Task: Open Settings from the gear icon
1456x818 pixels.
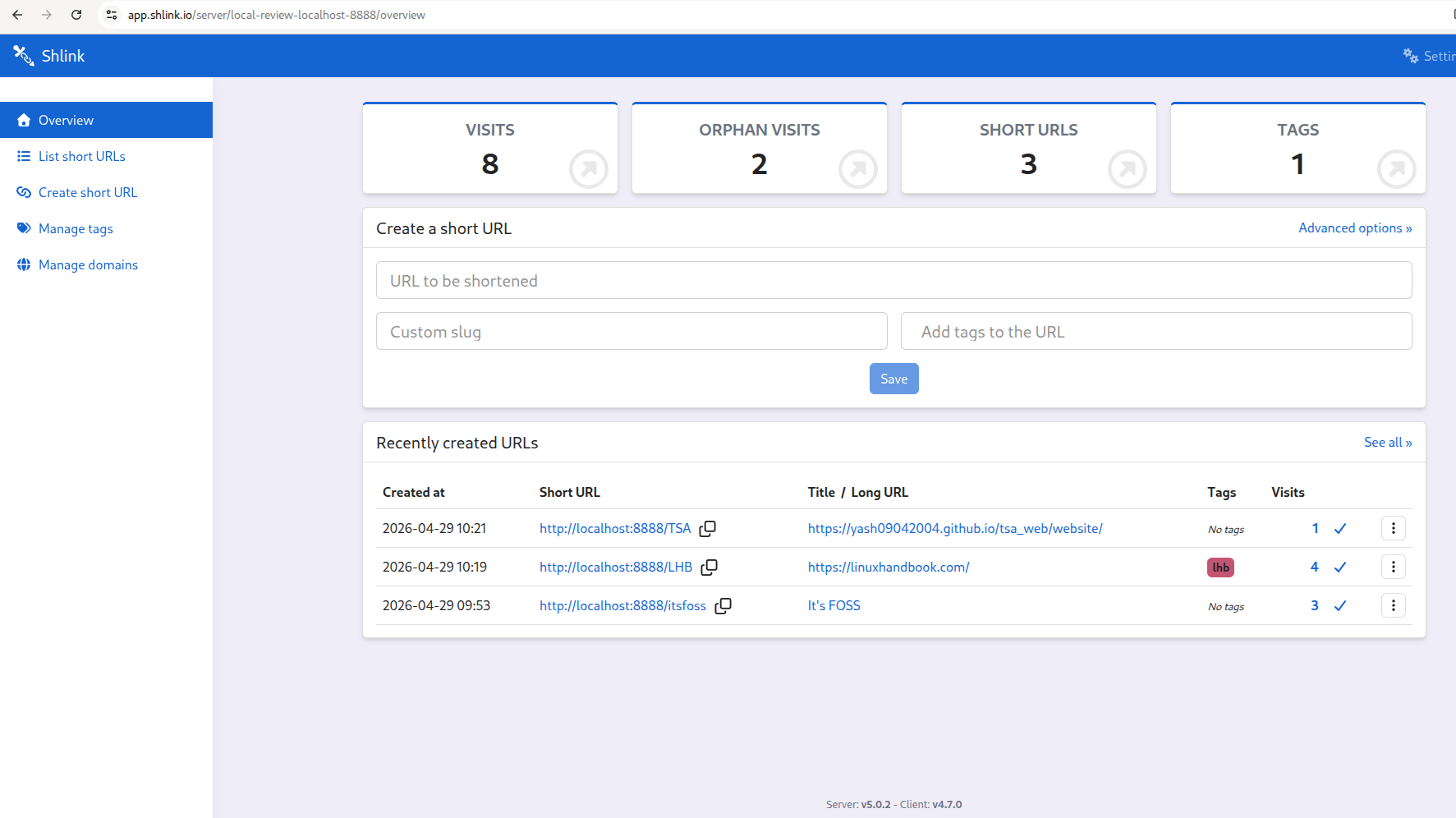Action: pyautogui.click(x=1410, y=56)
